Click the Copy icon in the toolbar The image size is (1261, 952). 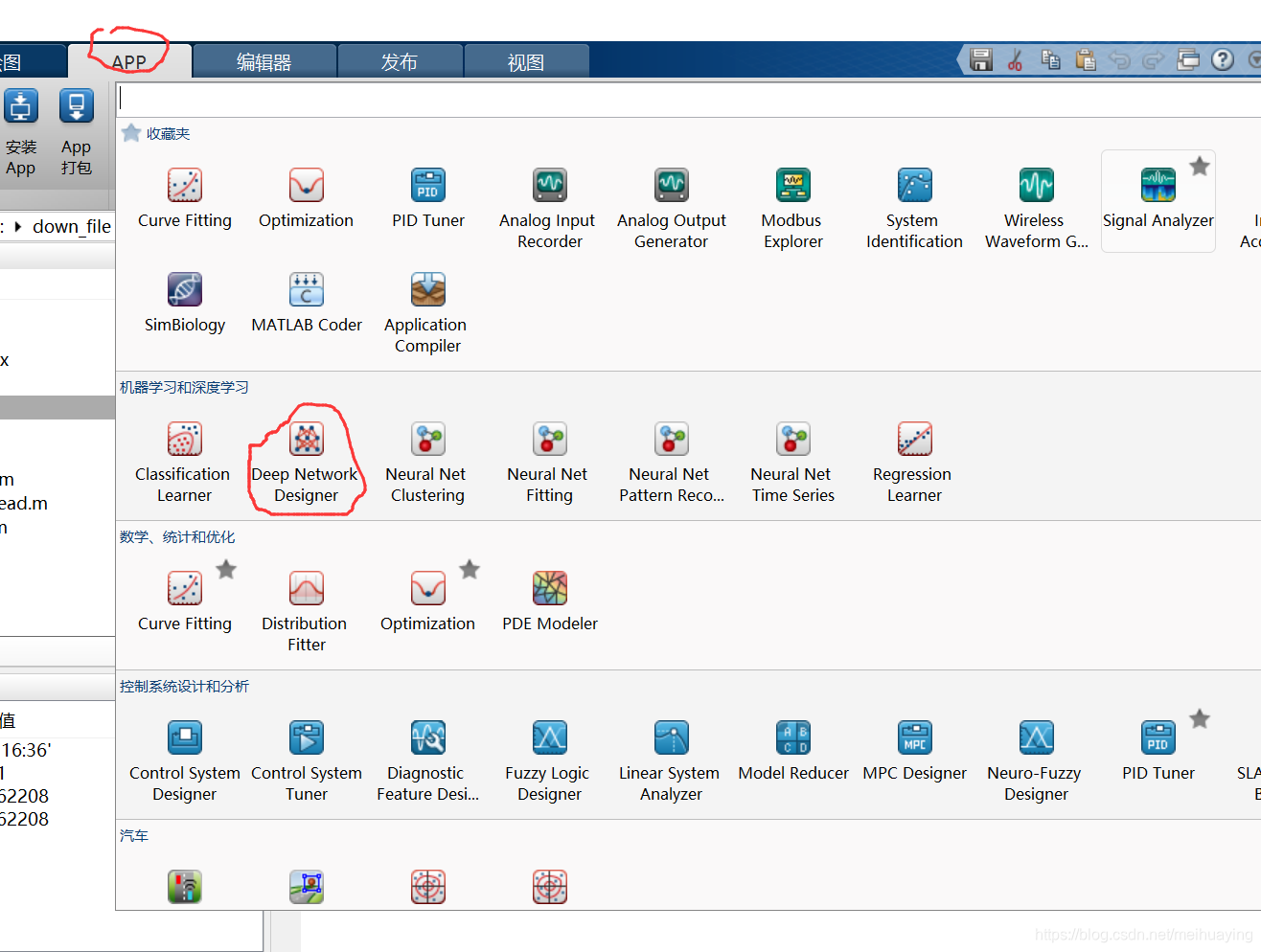(x=1051, y=60)
